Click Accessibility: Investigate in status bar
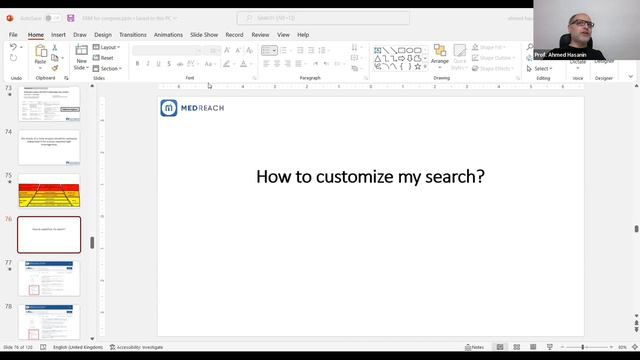 [136, 347]
